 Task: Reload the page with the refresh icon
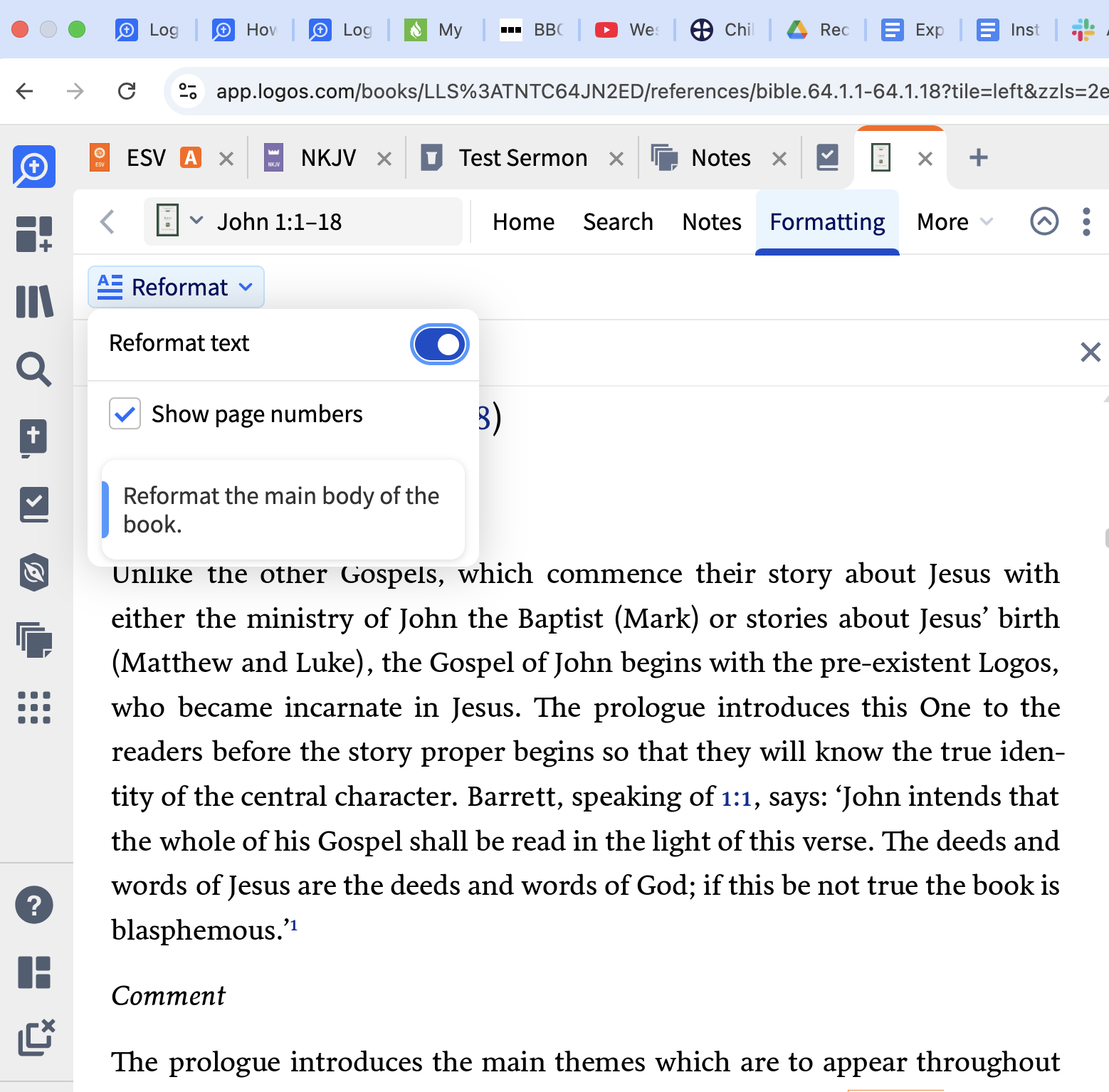tap(127, 91)
